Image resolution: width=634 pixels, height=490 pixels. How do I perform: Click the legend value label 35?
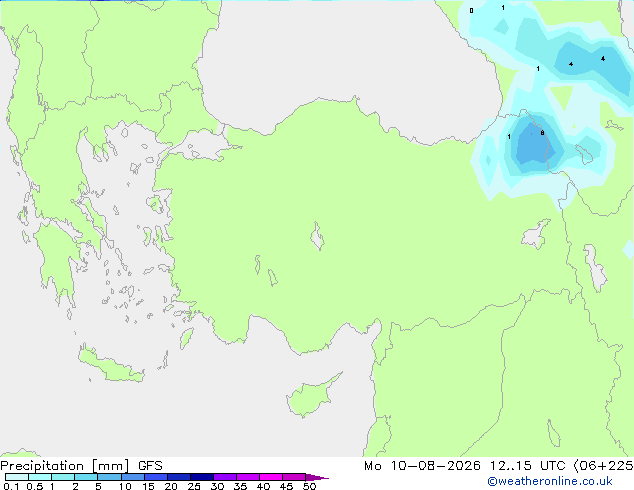point(240,486)
